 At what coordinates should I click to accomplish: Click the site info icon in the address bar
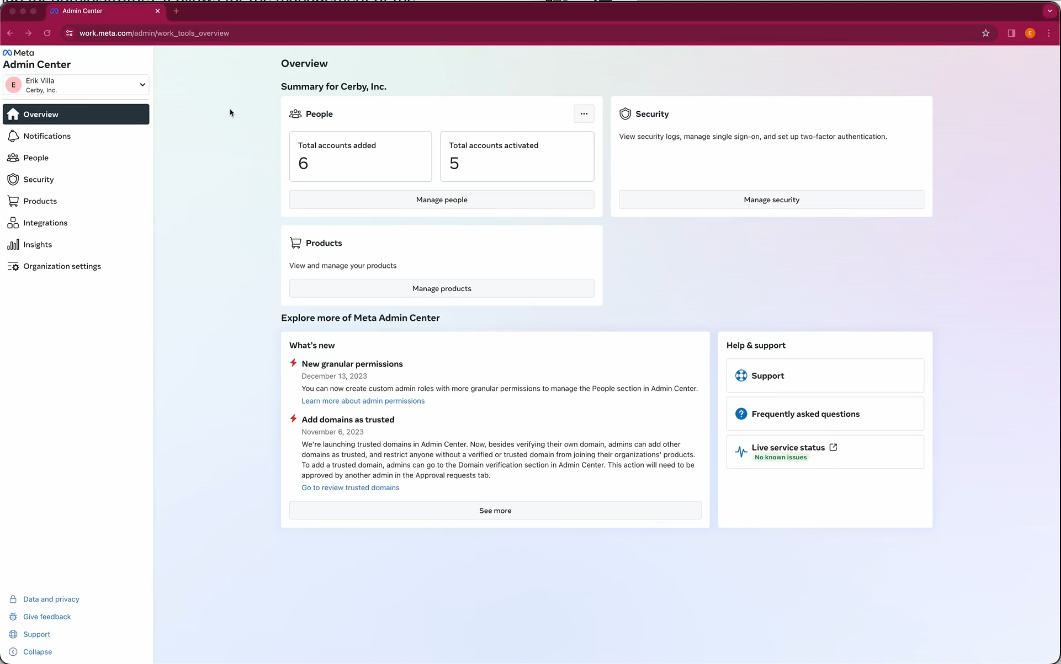click(x=69, y=33)
